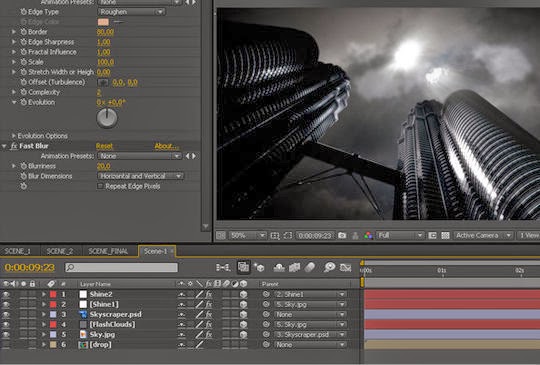Open the Blur Dimensions dropdown

[x=141, y=176]
